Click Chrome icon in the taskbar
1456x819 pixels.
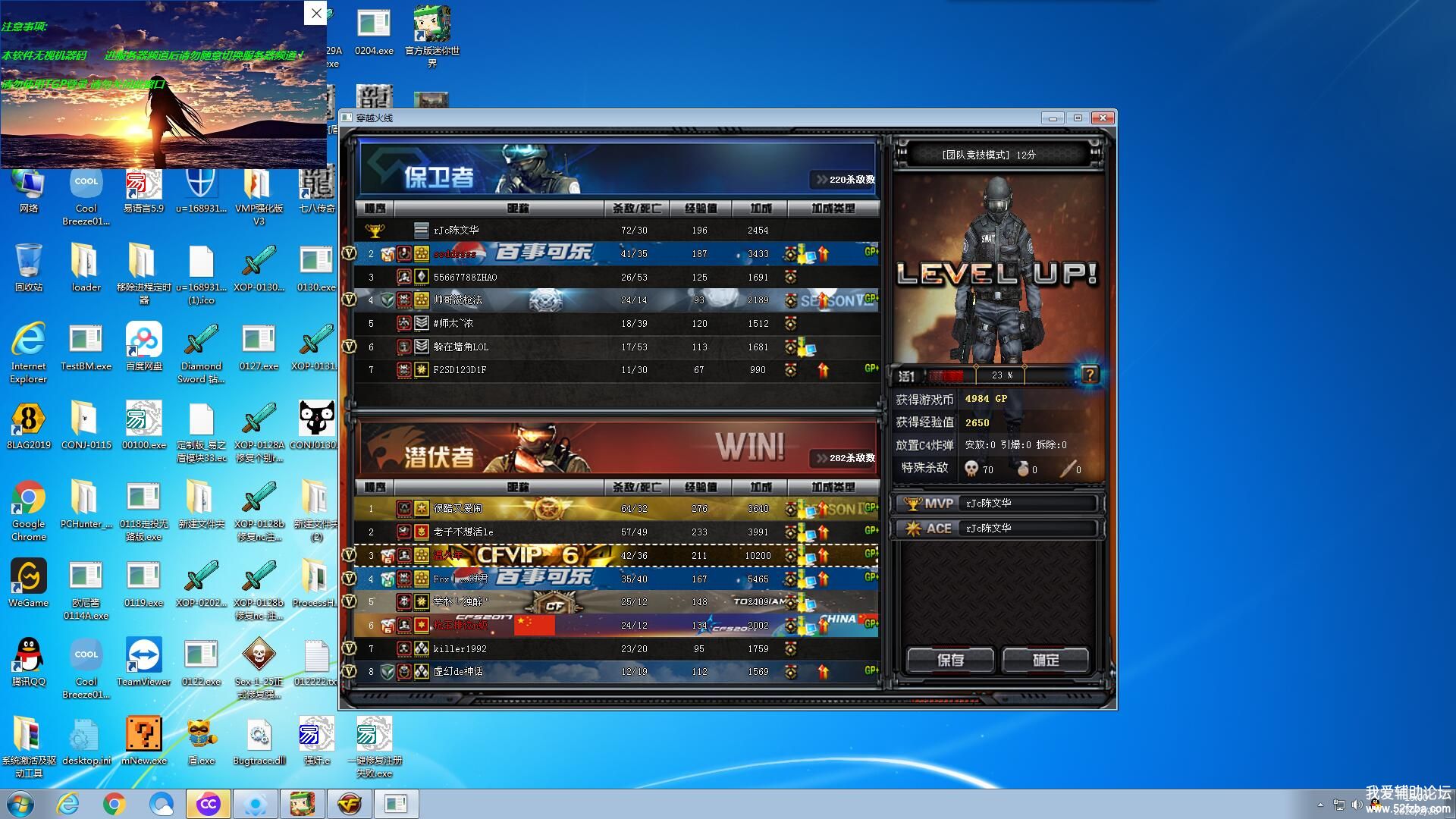(x=115, y=804)
